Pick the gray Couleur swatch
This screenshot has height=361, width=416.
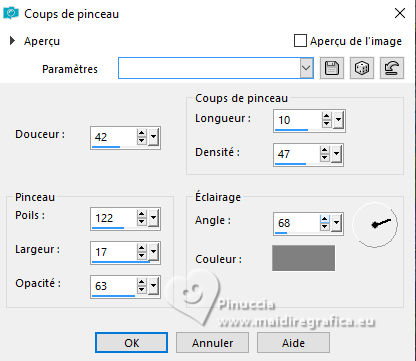point(303,258)
